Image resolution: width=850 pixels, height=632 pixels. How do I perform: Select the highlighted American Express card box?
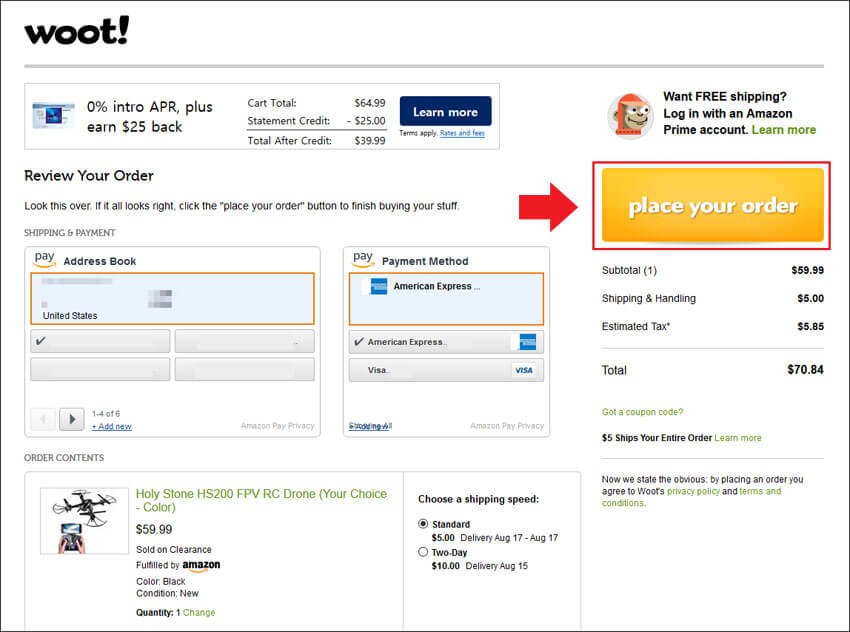[x=446, y=299]
